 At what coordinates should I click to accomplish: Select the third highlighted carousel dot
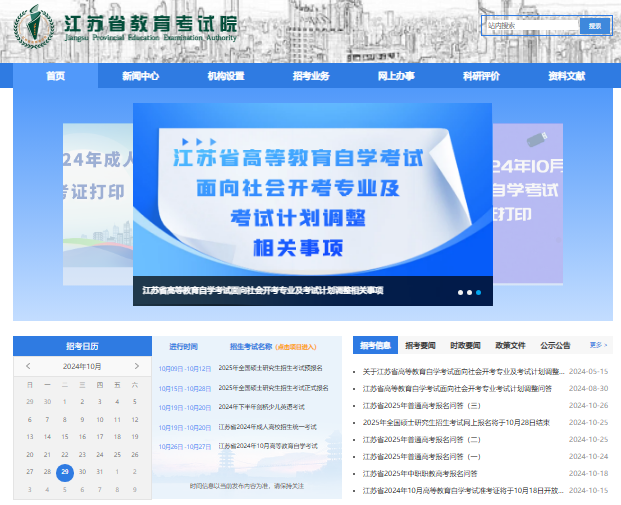coord(478,292)
